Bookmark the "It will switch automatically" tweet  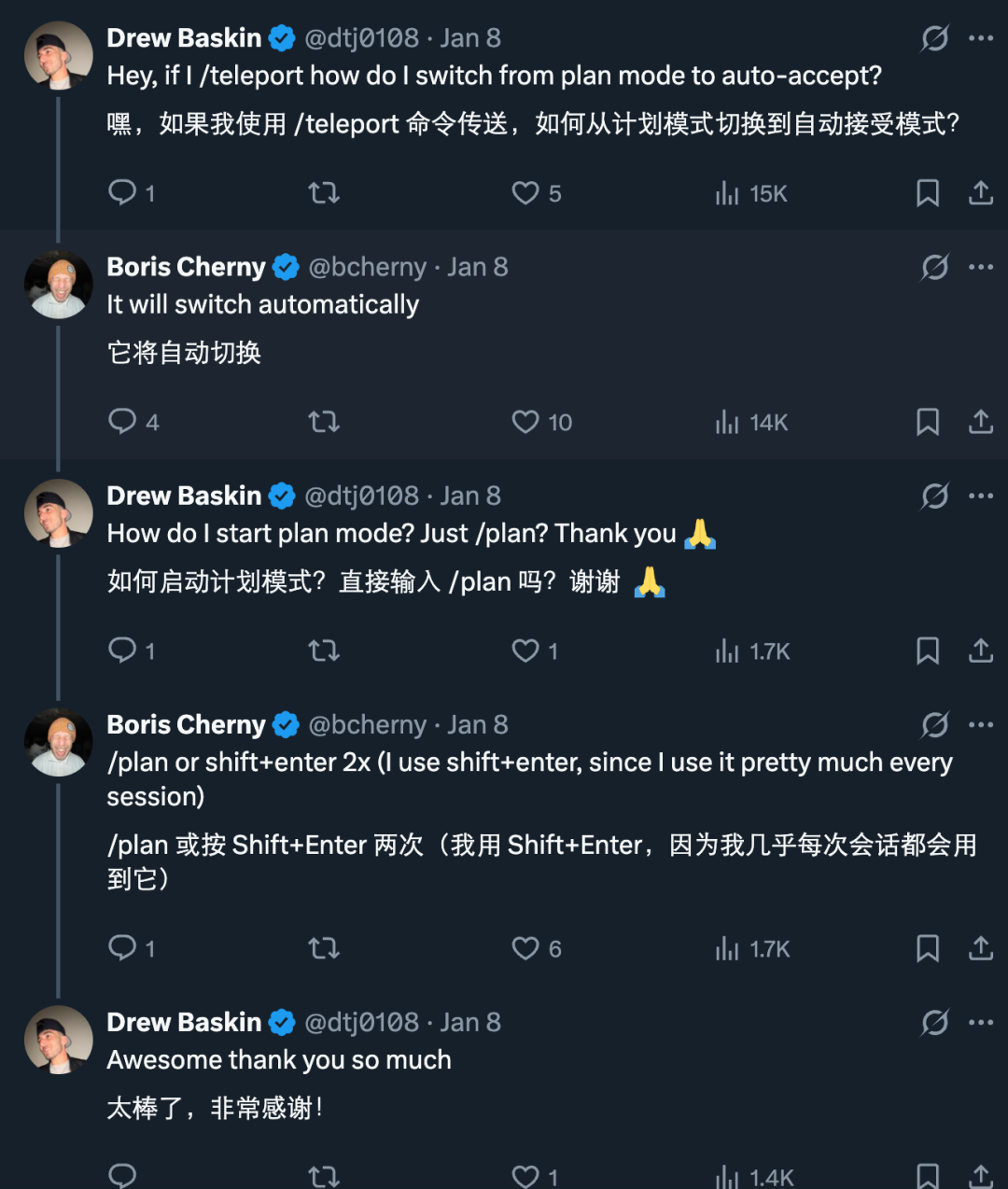927,422
